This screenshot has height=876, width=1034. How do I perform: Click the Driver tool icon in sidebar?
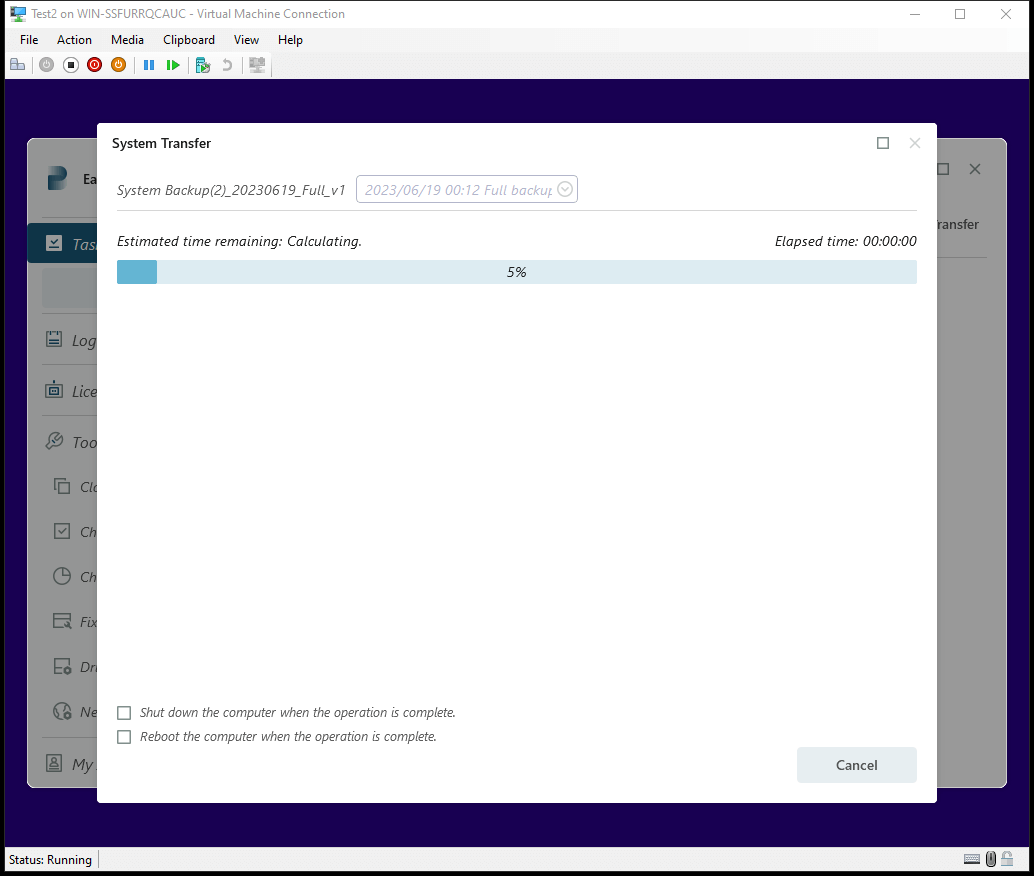coord(62,666)
